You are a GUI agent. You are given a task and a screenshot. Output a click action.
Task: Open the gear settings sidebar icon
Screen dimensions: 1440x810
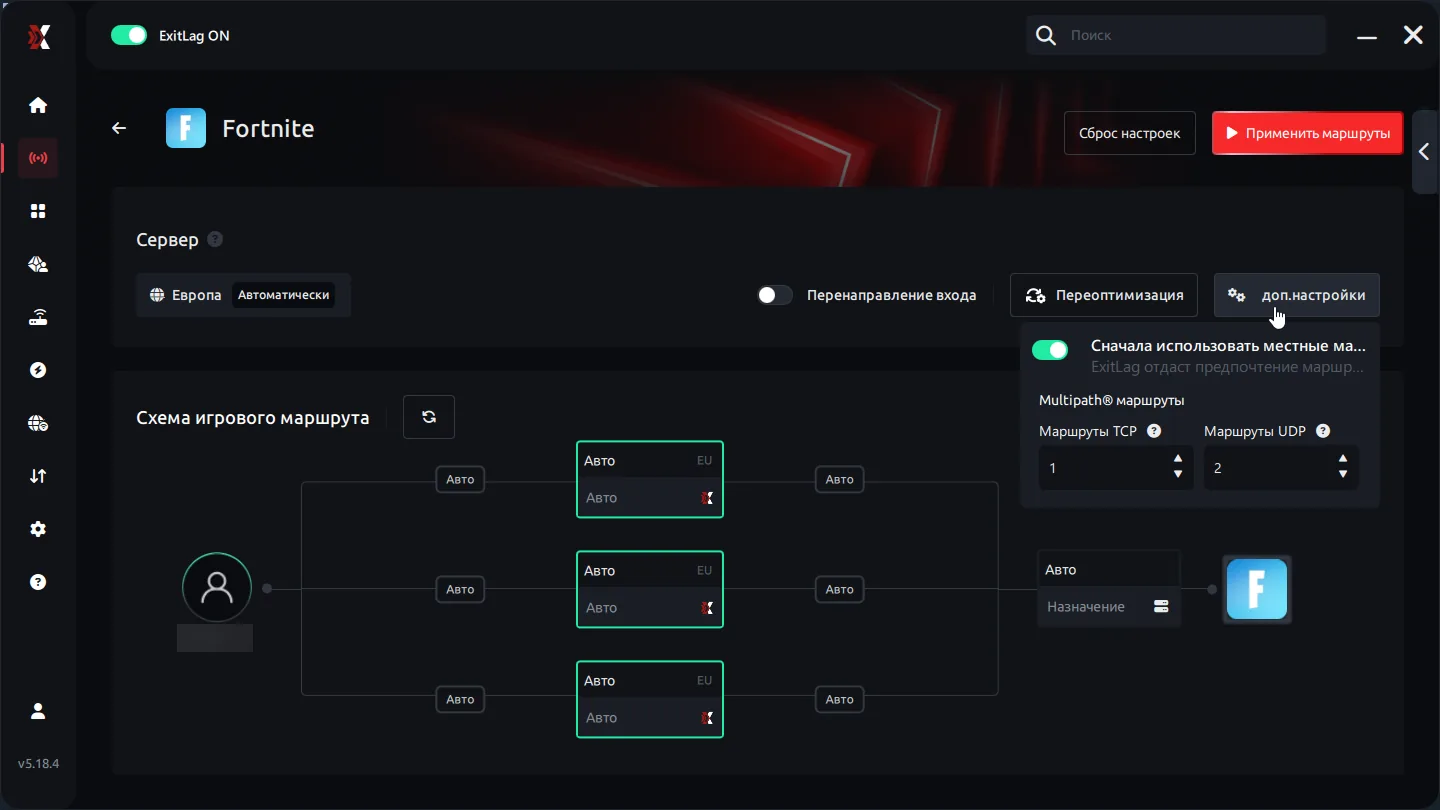[x=38, y=529]
